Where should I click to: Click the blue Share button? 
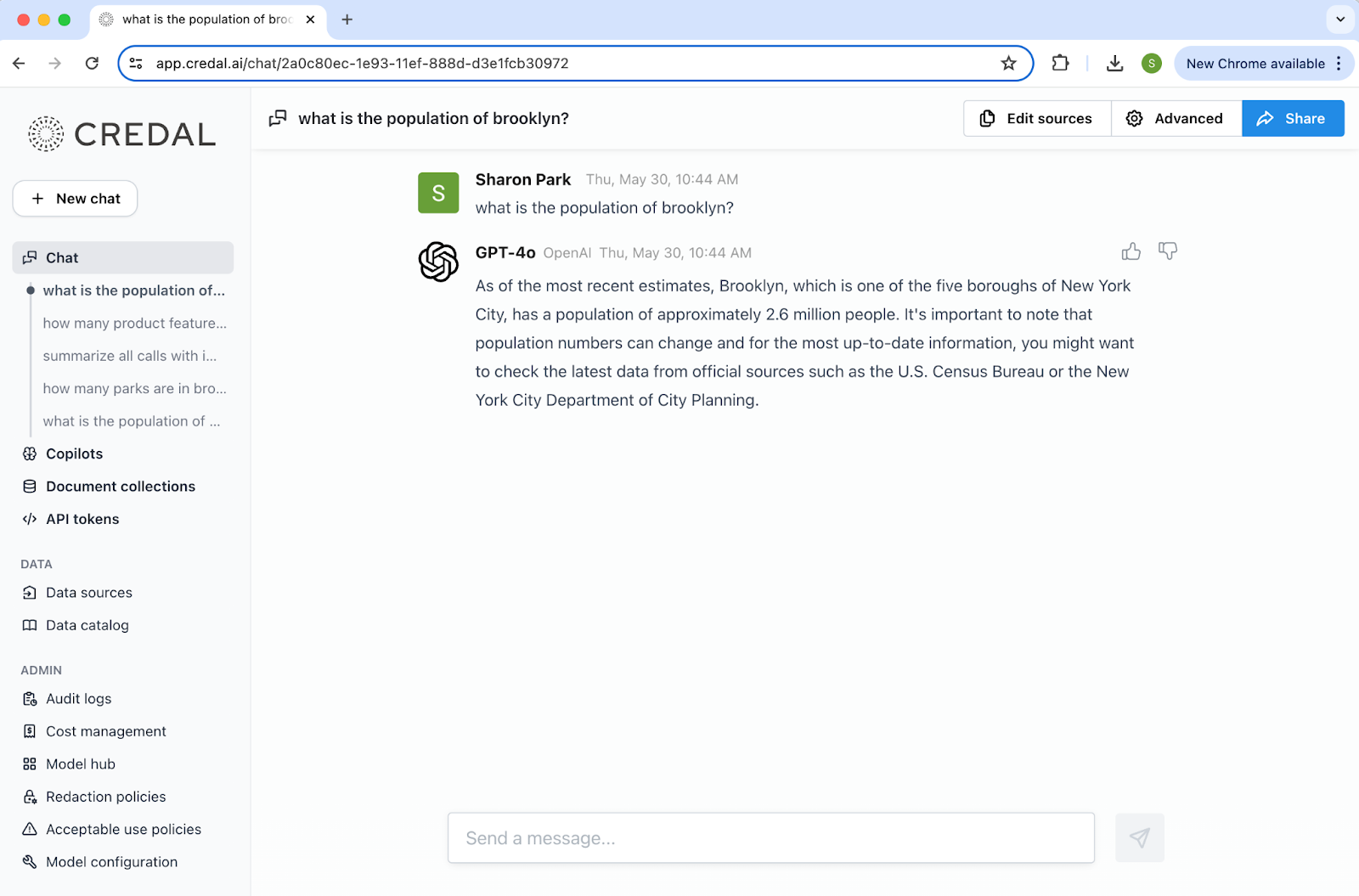[x=1292, y=119]
